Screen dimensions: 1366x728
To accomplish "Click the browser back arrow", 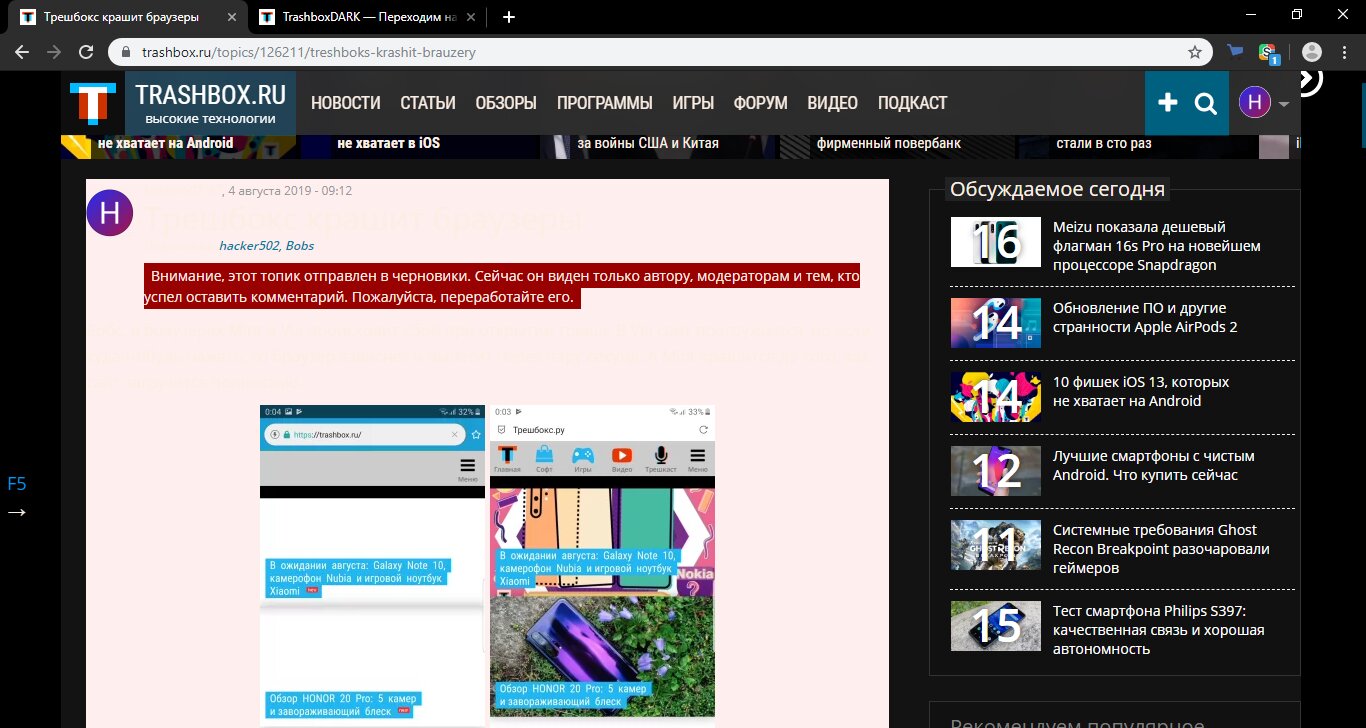I will tap(22, 52).
